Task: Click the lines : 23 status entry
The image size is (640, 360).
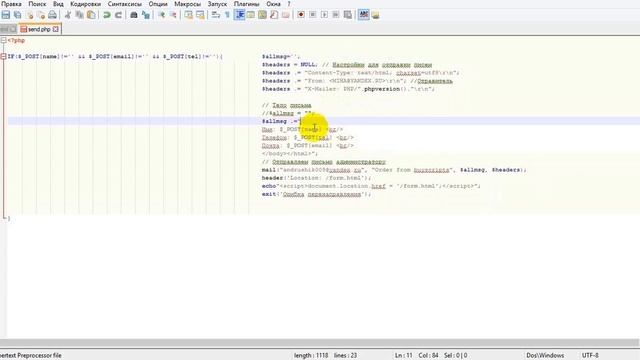Action: coord(345,356)
